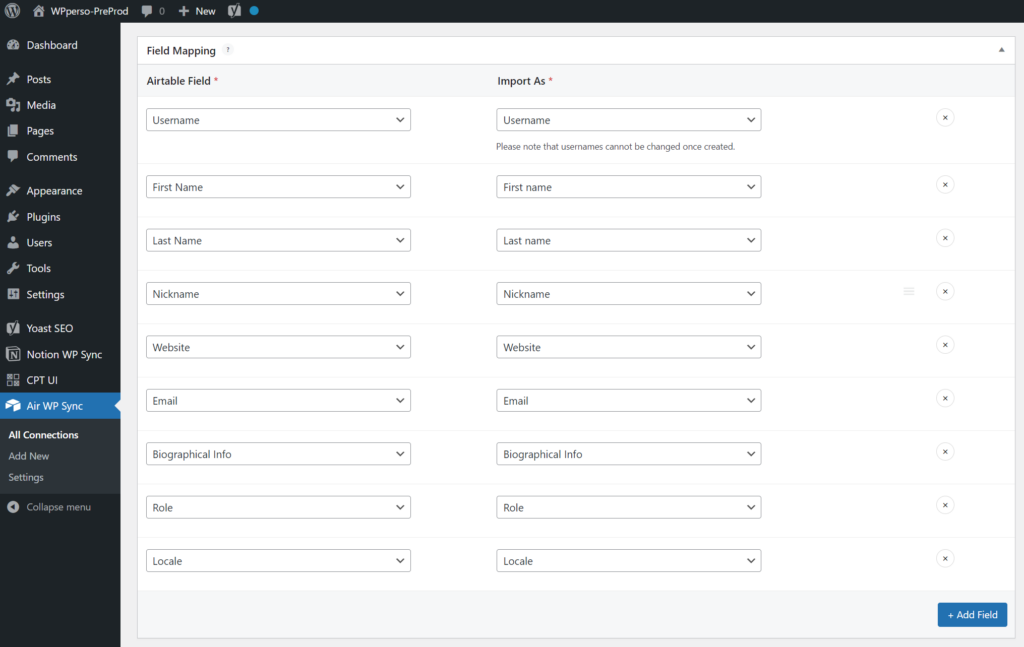
Task: Visit the WPperso-PreProd site home
Action: 80,11
